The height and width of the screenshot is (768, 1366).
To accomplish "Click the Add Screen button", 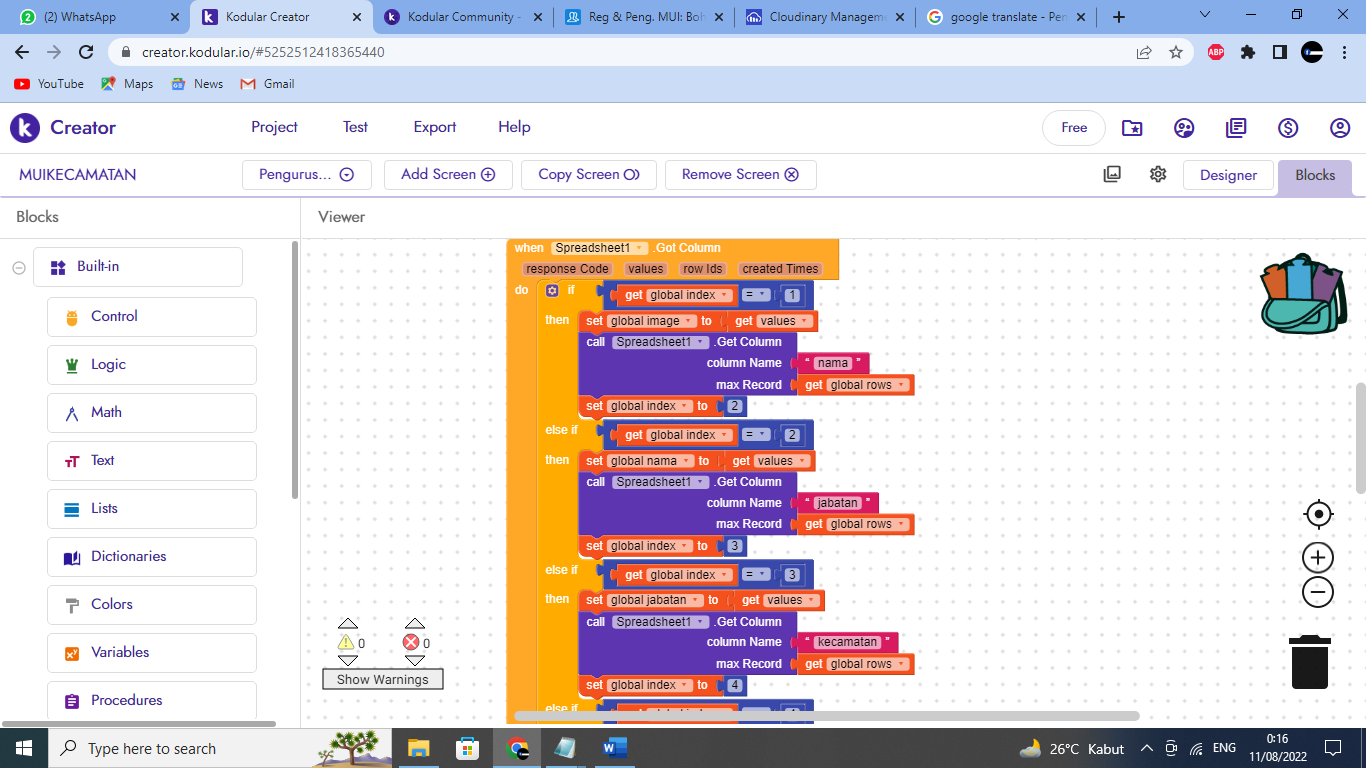I will coord(448,175).
